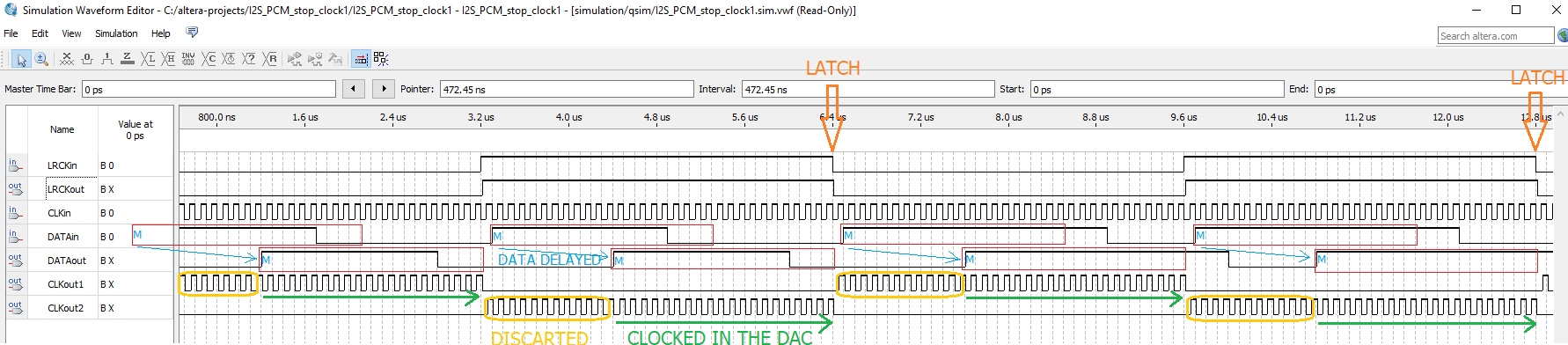The image size is (1568, 345).
Task: Invert selected waveform with INV tool
Action: click(188, 59)
